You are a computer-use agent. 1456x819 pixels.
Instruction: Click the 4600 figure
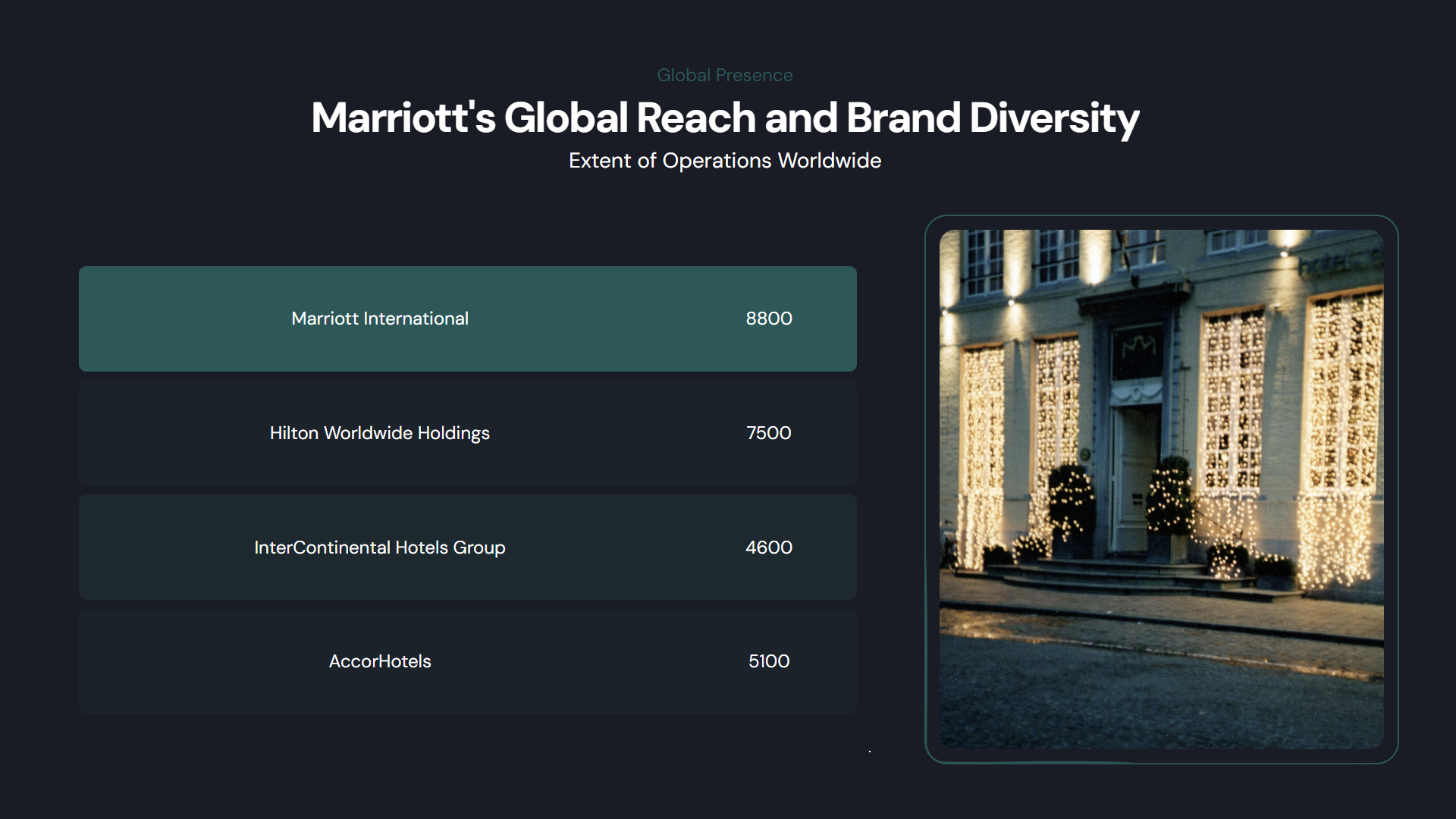(x=768, y=548)
